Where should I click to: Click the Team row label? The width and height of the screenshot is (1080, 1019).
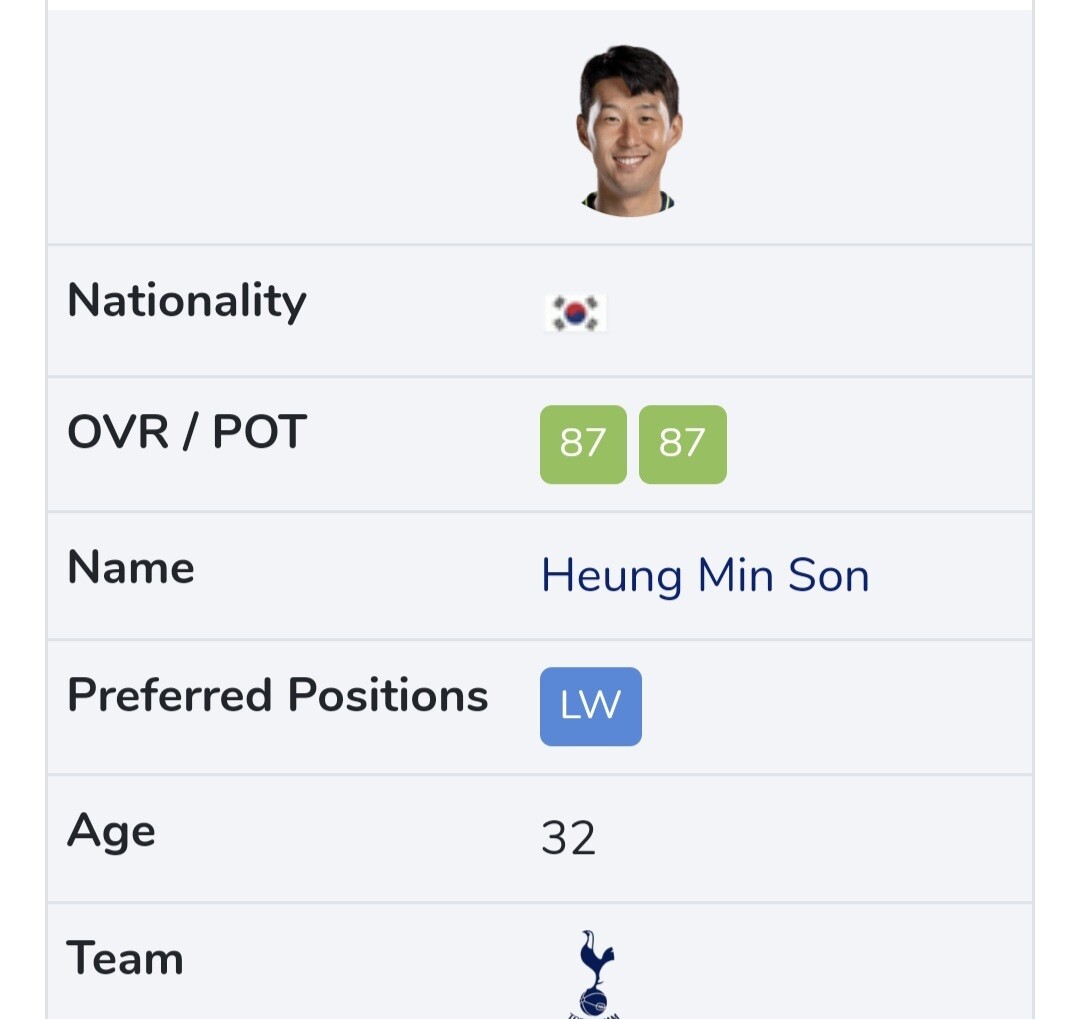coord(125,959)
